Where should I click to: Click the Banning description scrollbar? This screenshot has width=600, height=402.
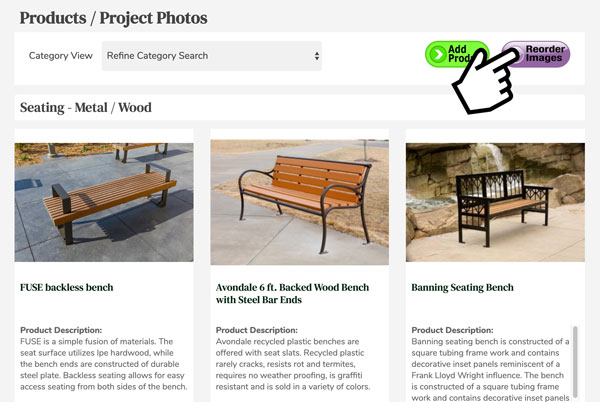point(575,361)
